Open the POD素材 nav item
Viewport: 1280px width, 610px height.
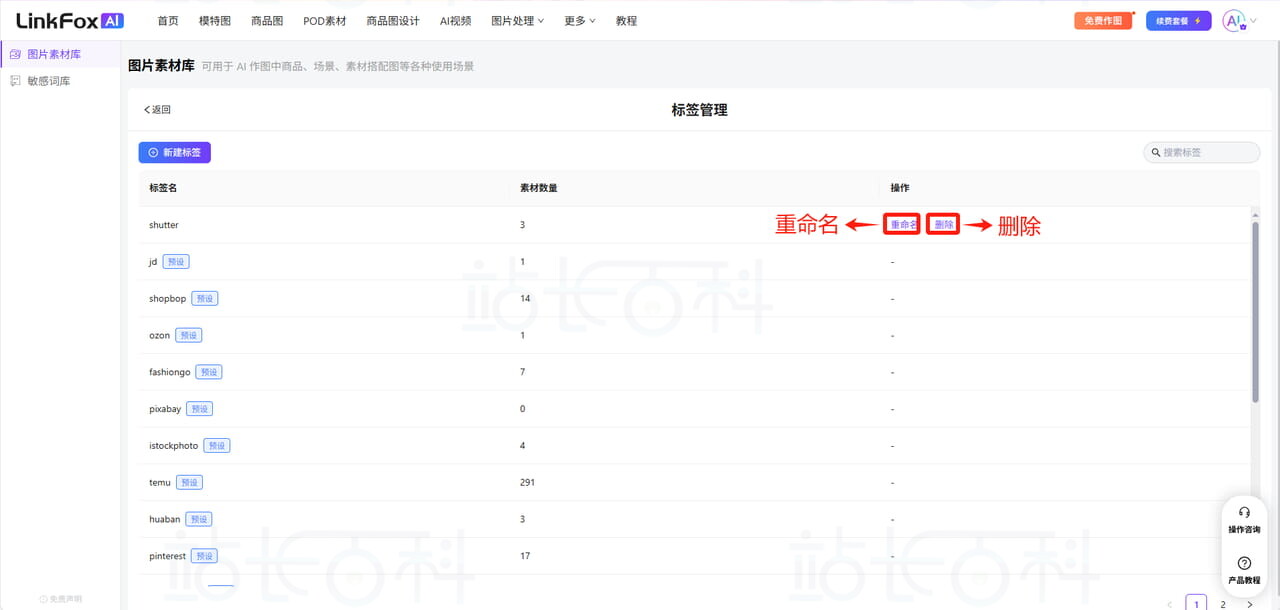point(325,21)
